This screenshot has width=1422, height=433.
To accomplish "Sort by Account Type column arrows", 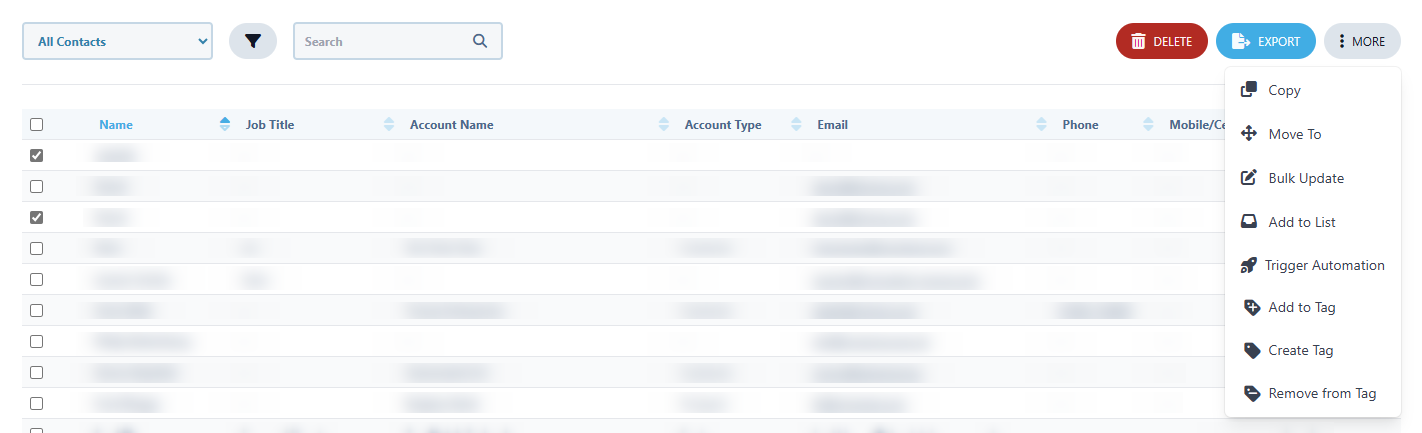I will 796,125.
